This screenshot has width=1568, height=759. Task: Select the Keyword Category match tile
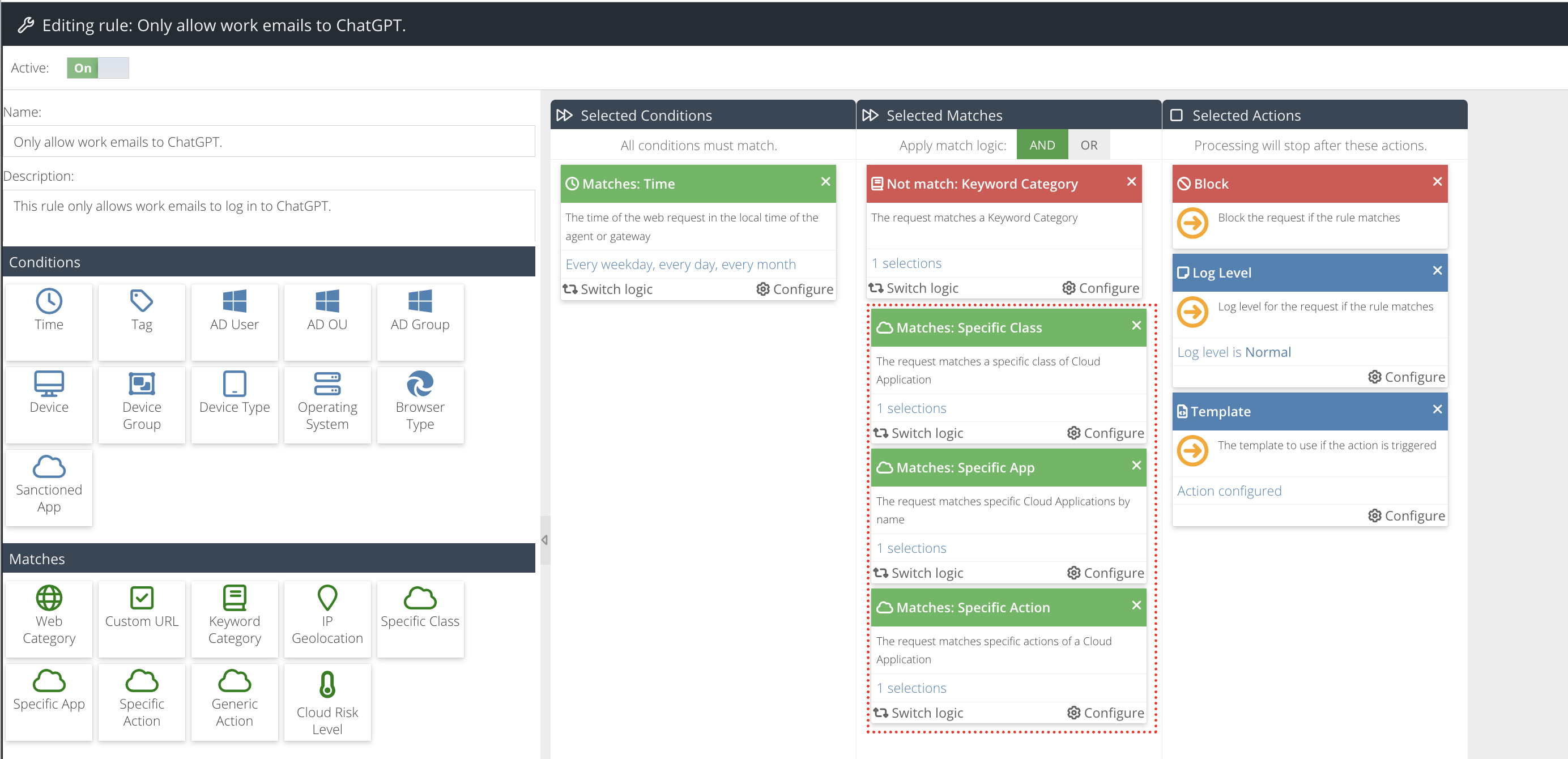click(235, 619)
